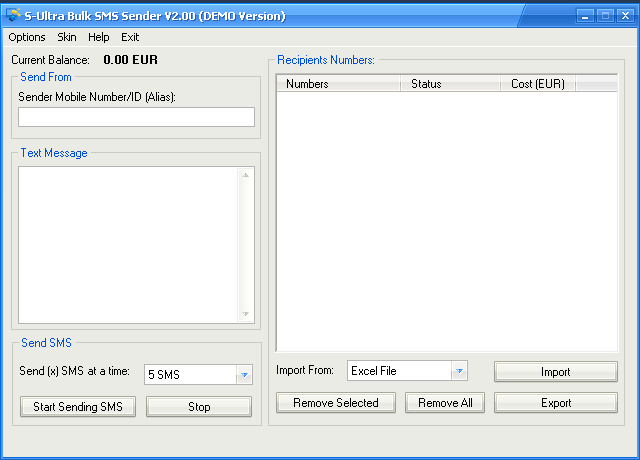Expand the Import From Excel File dropdown
Screen dimensions: 640x460
pos(459,371)
